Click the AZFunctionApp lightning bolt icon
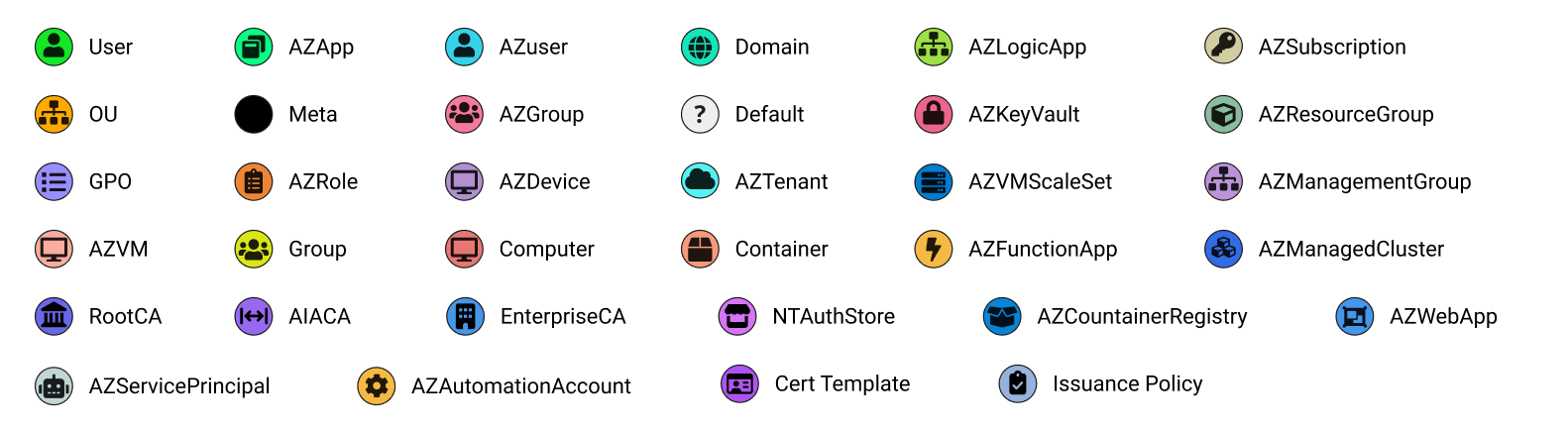This screenshot has width=1568, height=430. pyautogui.click(x=934, y=249)
